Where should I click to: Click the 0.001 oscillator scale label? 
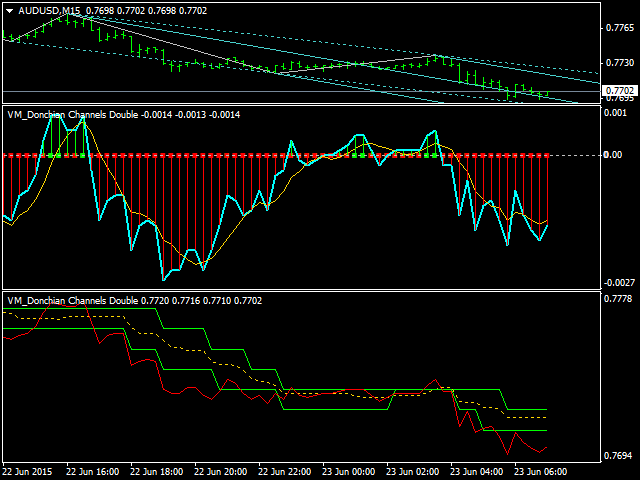click(x=615, y=113)
